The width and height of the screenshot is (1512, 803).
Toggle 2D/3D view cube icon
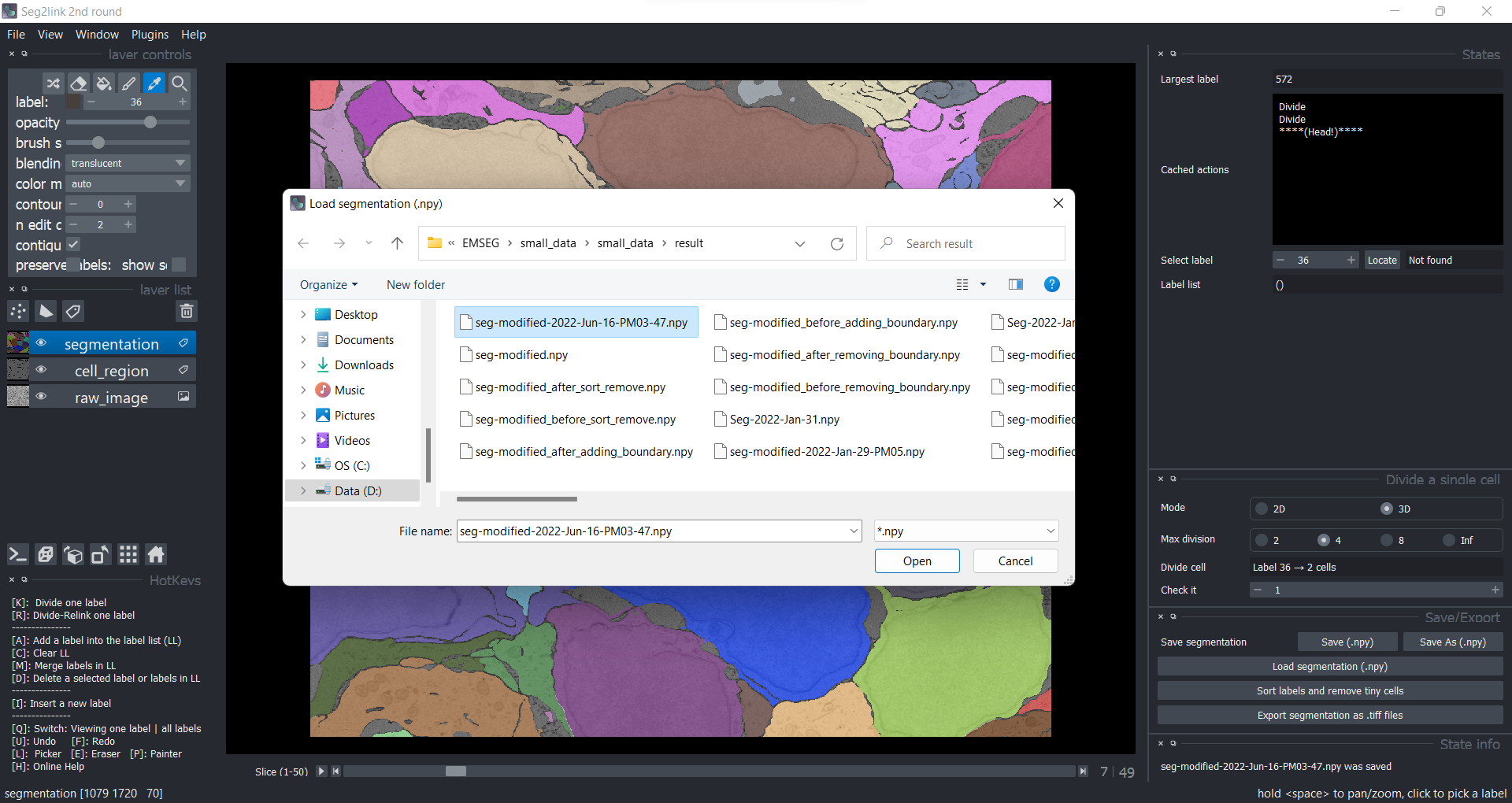click(x=46, y=554)
